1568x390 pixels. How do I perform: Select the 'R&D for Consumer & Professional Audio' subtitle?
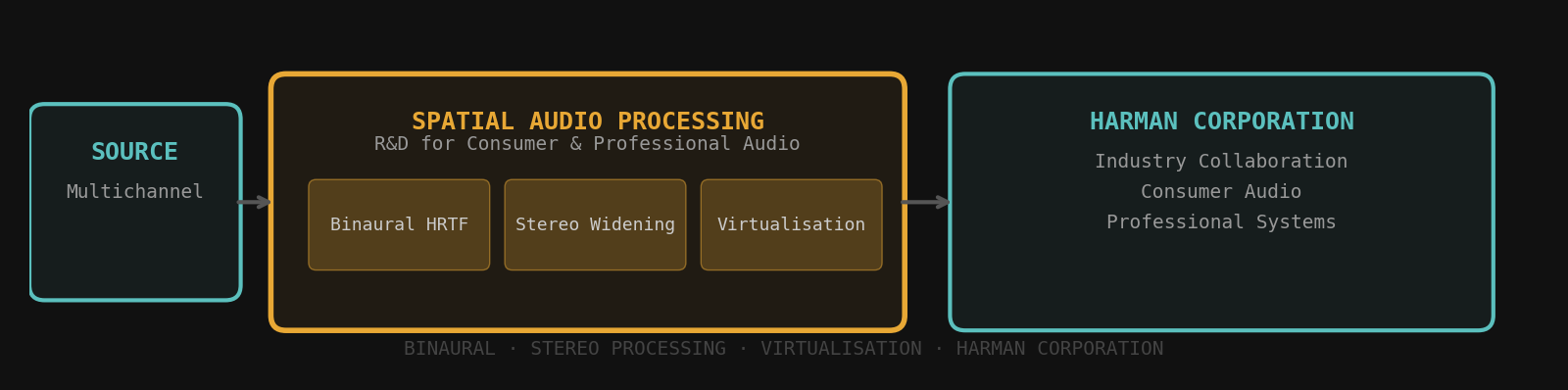coord(587,144)
